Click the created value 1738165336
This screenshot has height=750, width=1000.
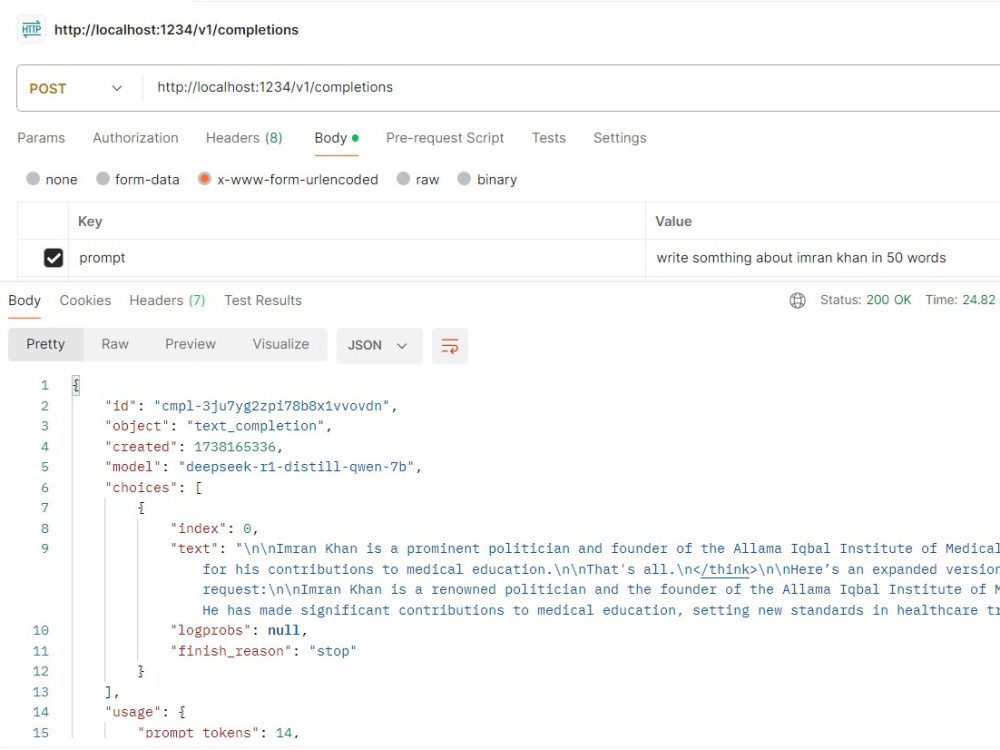[x=235, y=446]
